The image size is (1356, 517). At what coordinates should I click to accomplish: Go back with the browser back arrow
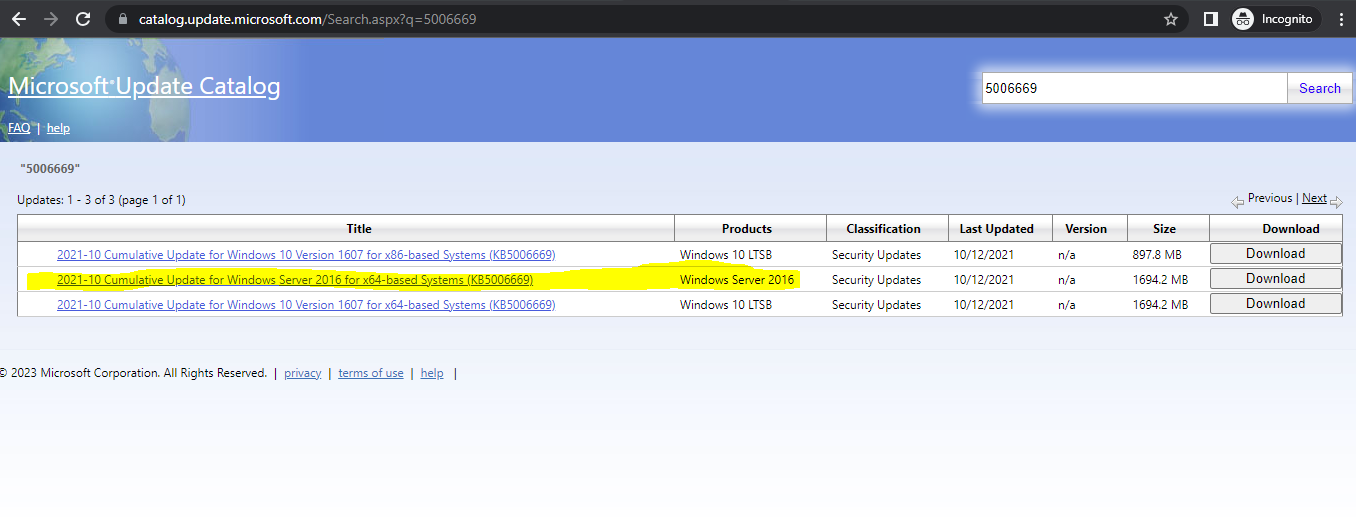coord(18,19)
